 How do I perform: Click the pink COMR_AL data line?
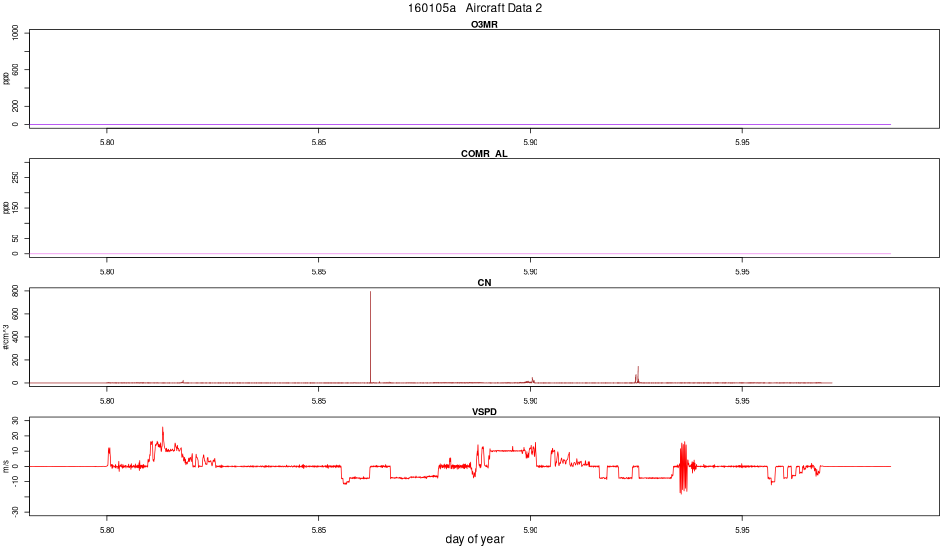(x=460, y=253)
